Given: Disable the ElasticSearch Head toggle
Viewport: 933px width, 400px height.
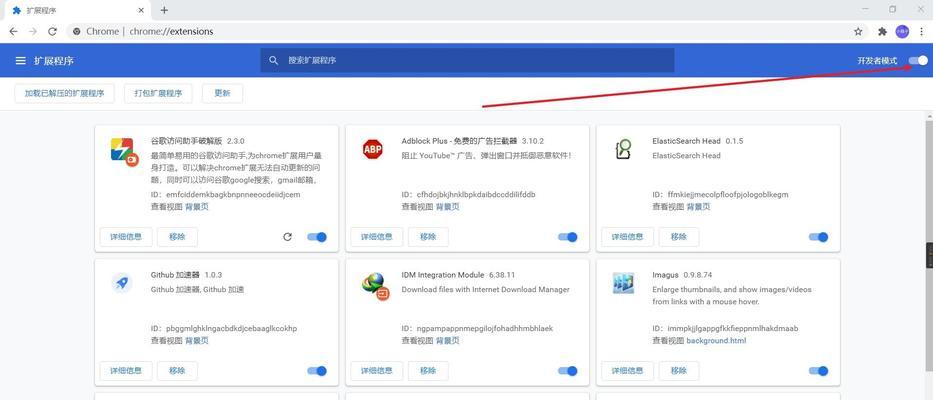Looking at the screenshot, I should [818, 237].
